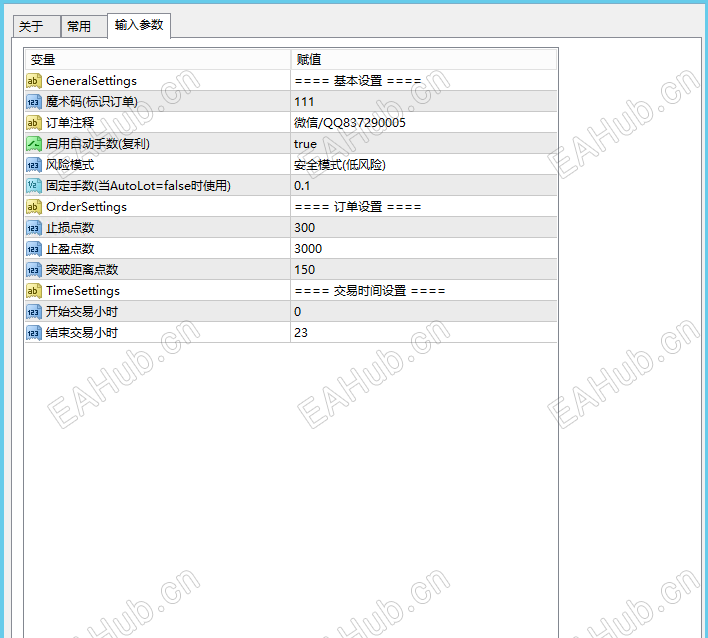Select the 突破距离点数 variable name
The height and width of the screenshot is (638, 708).
pos(82,270)
